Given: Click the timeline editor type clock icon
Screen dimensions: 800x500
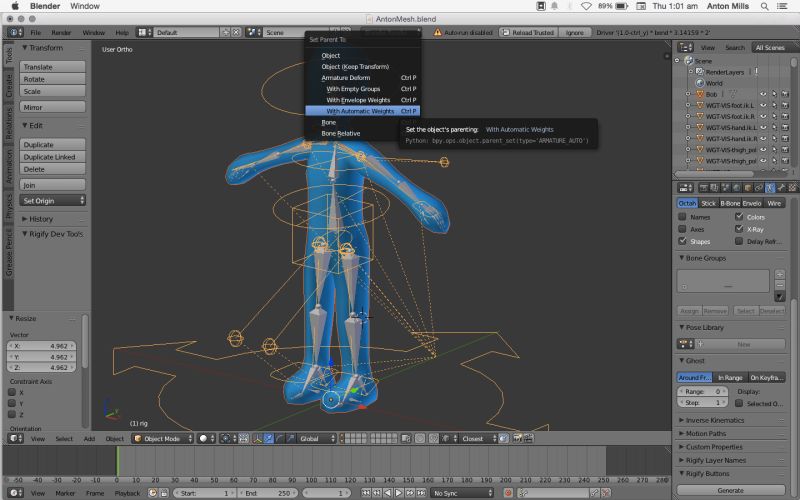Looking at the screenshot, I should pyautogui.click(x=13, y=493).
